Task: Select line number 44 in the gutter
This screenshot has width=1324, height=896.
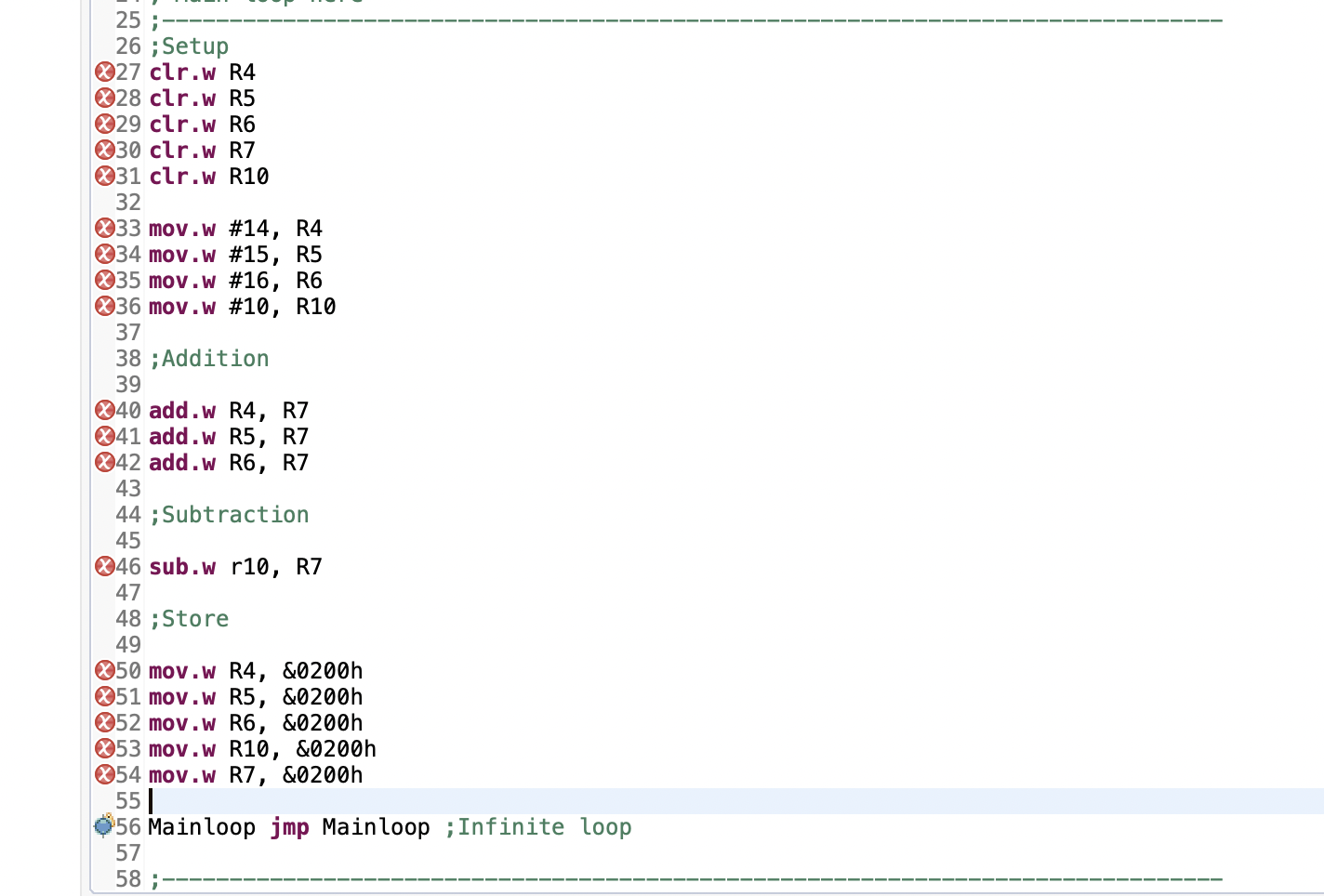Action: pyautogui.click(x=128, y=514)
